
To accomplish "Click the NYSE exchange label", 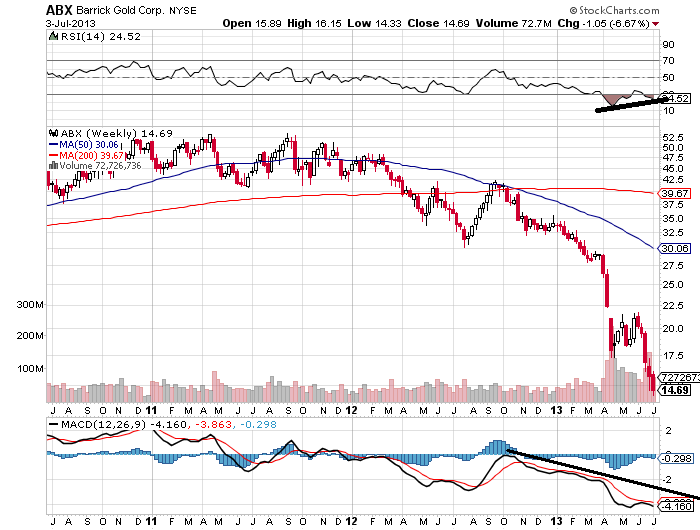I will [x=183, y=10].
